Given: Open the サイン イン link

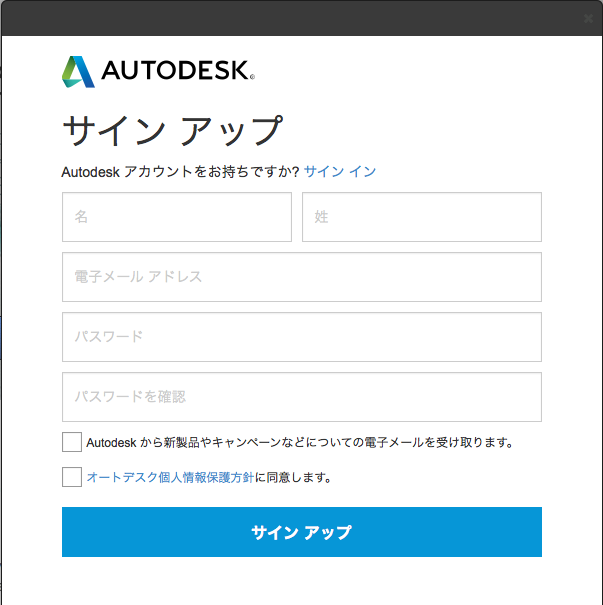Looking at the screenshot, I should tap(340, 171).
